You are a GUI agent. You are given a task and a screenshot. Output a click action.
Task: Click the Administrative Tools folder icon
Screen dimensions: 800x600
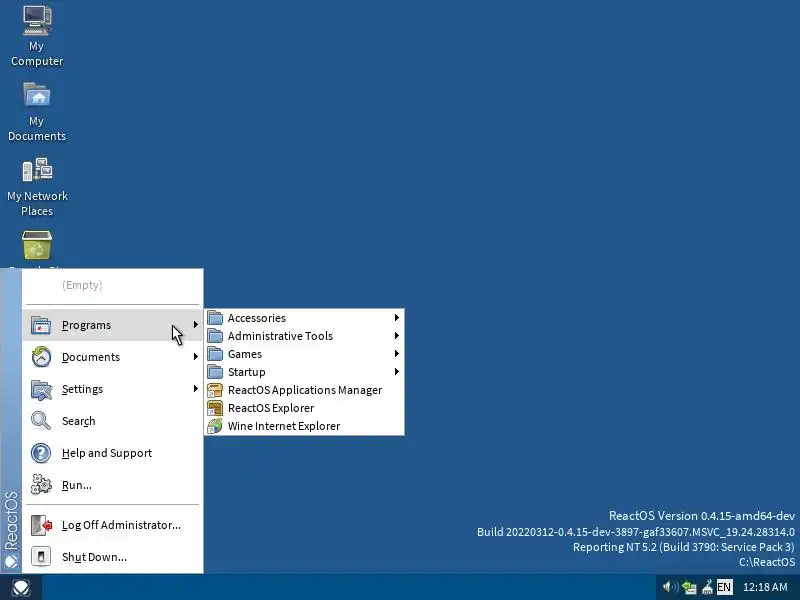[215, 336]
